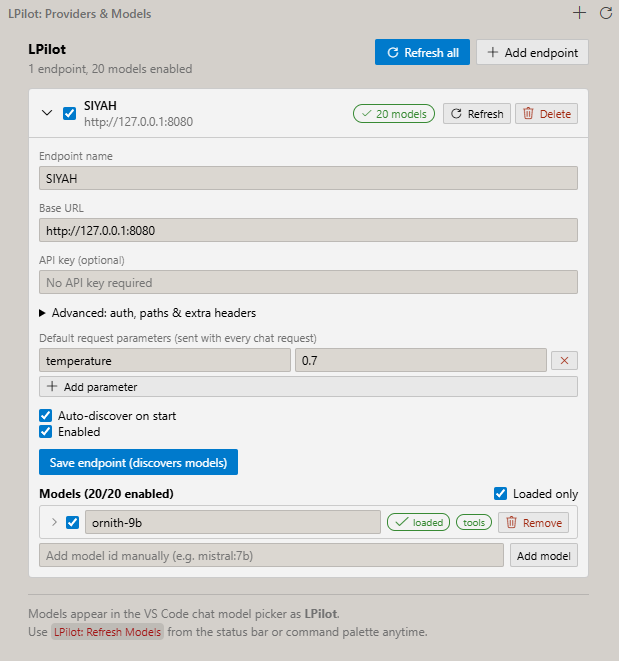Click Add parameter
619x661 pixels.
(308, 387)
